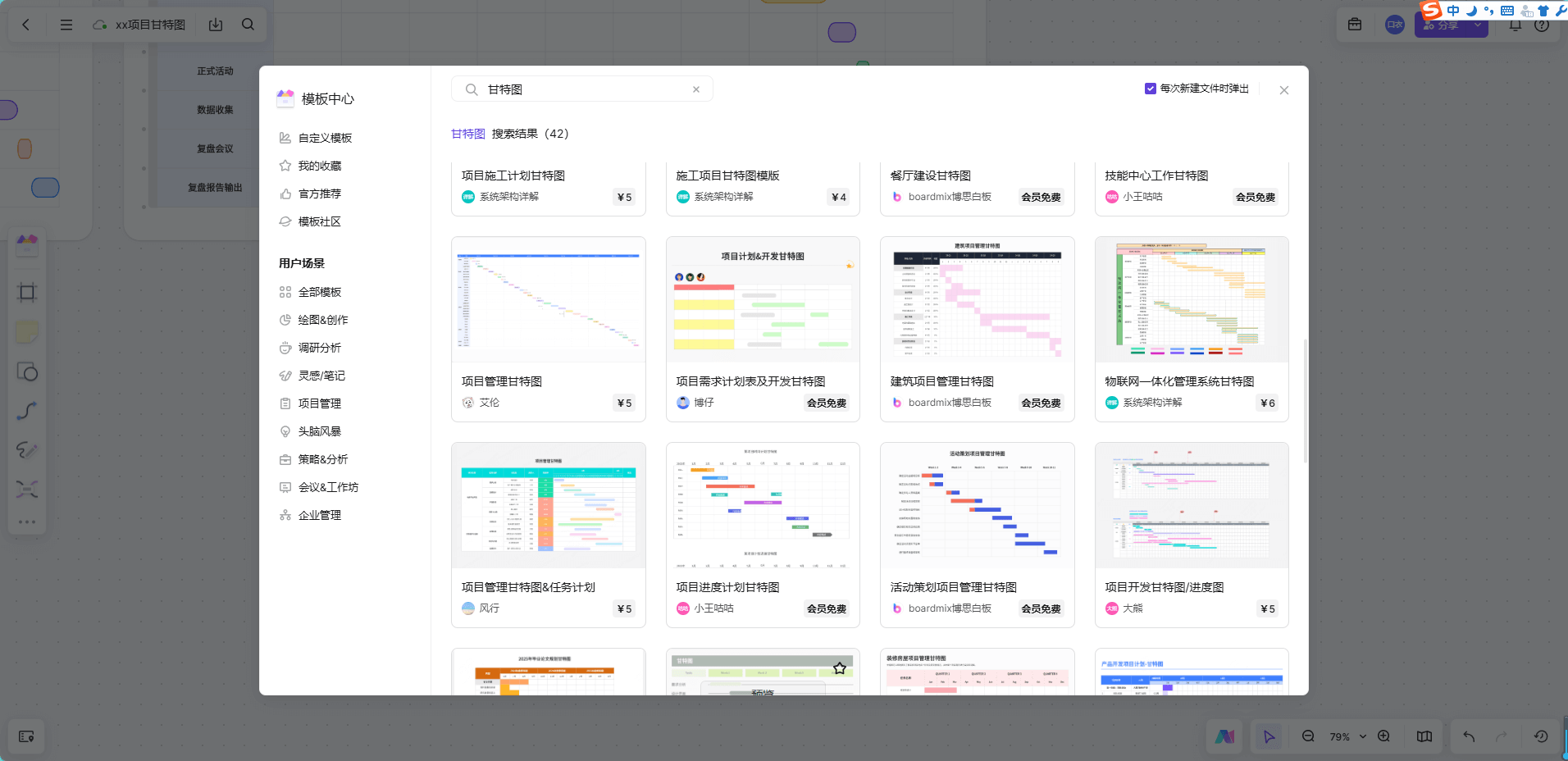Zoom in with the plus magnifier icon
This screenshot has width=1568, height=761.
(1383, 736)
